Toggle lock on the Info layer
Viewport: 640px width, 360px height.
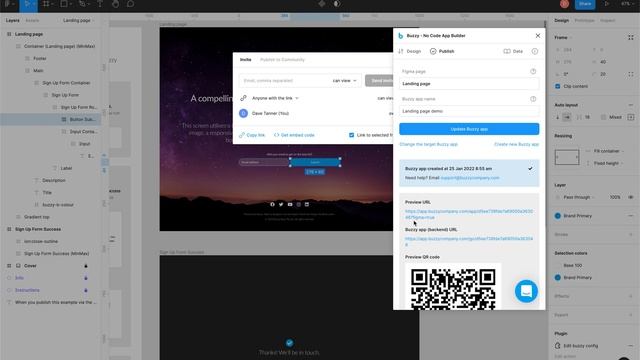(86, 278)
